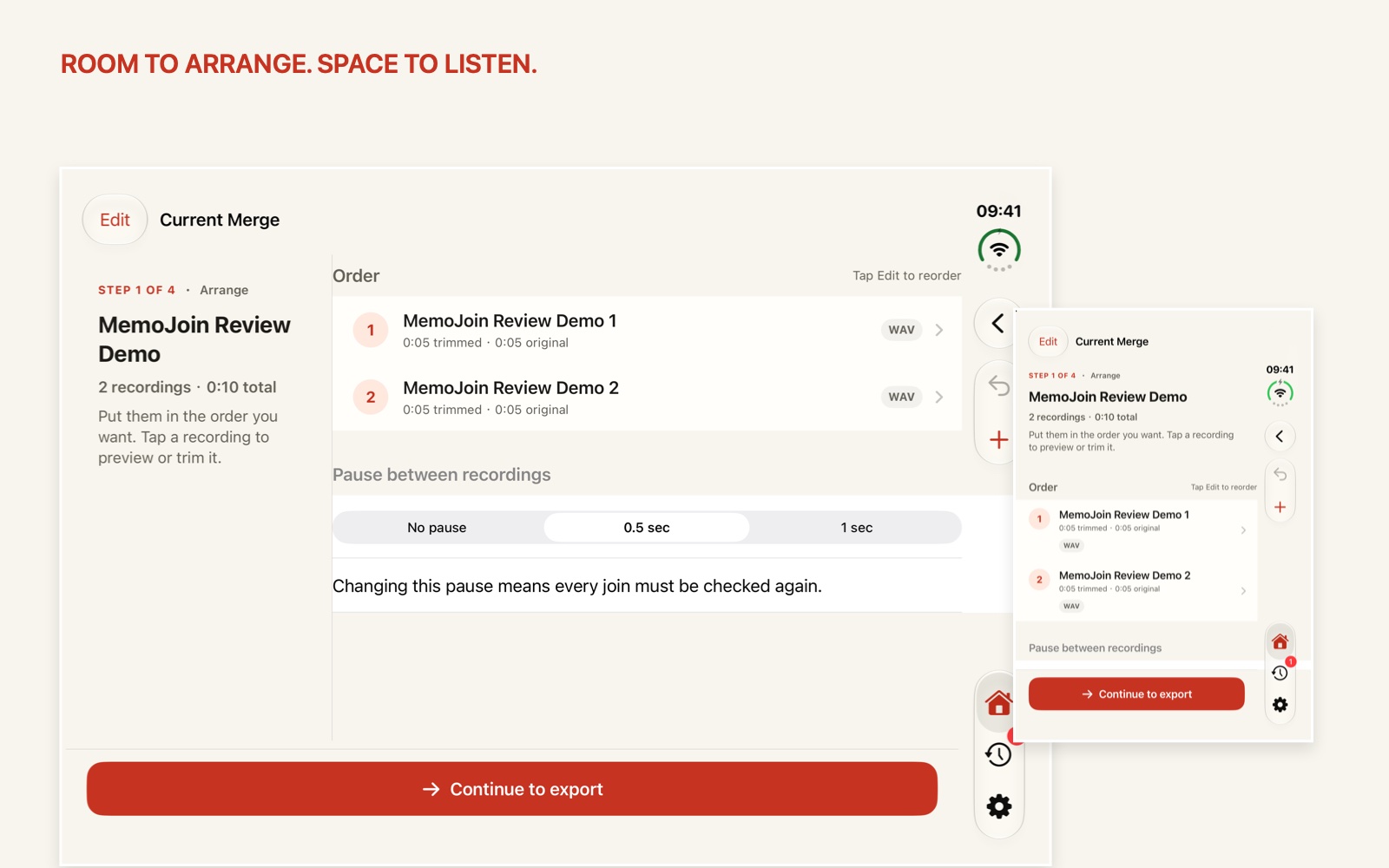Click the 09:41 clock in the large window
The width and height of the screenshot is (1389, 868).
999,211
